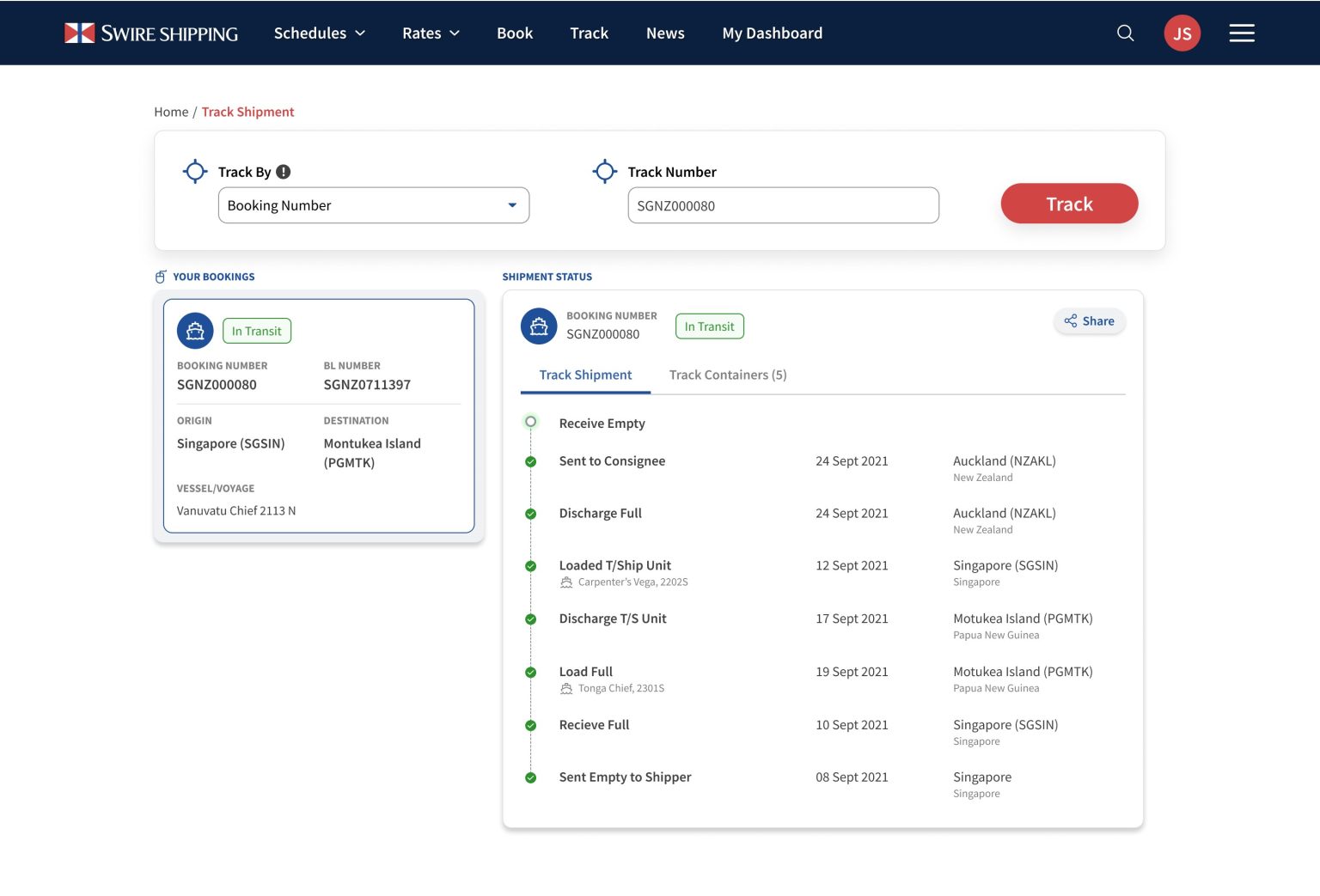
Task: Click Tonga Chief, 2301S vessel text
Action: pos(621,689)
